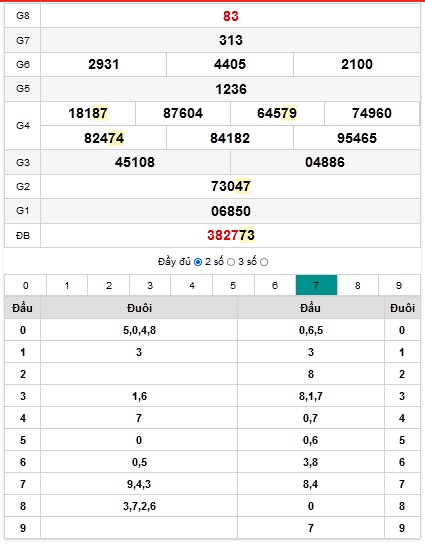Click the G4 number 87604

pyautogui.click(x=183, y=113)
